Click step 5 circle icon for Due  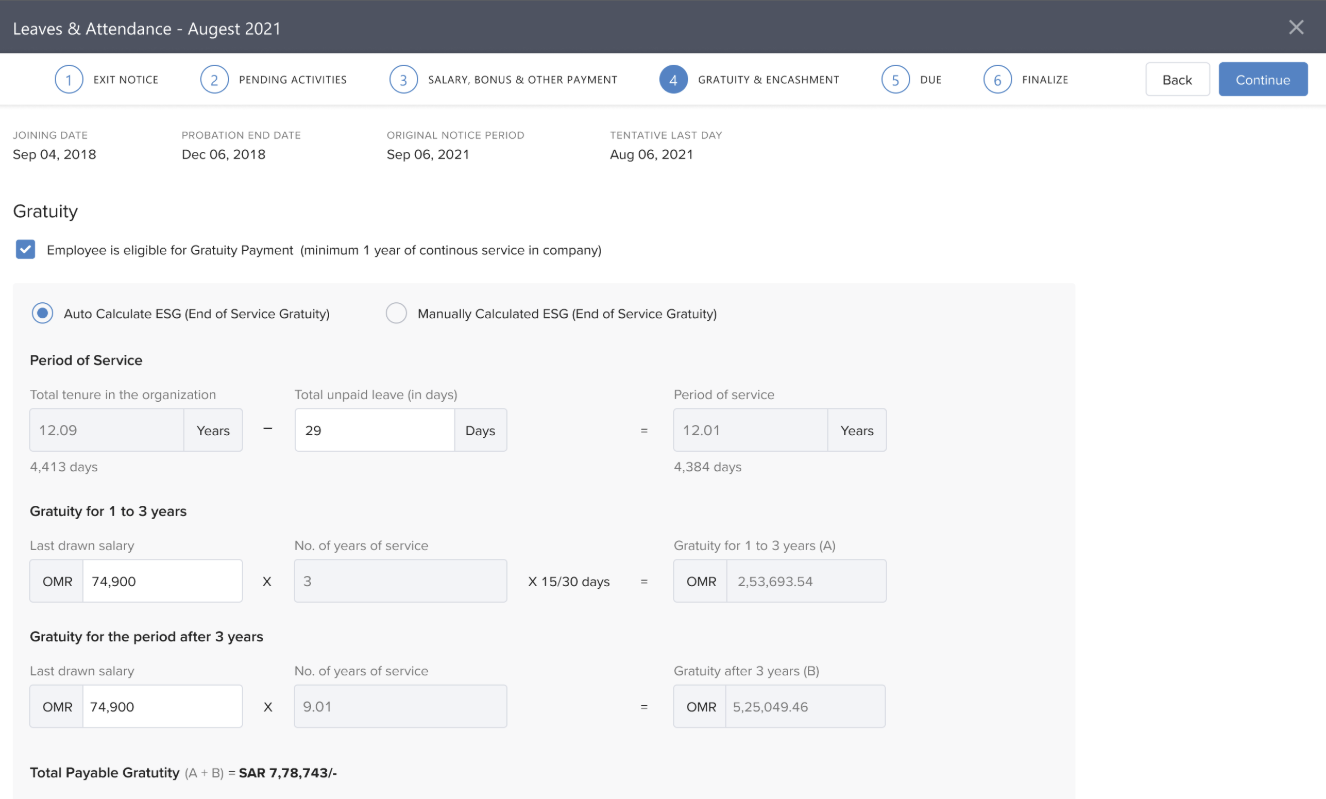(x=895, y=80)
